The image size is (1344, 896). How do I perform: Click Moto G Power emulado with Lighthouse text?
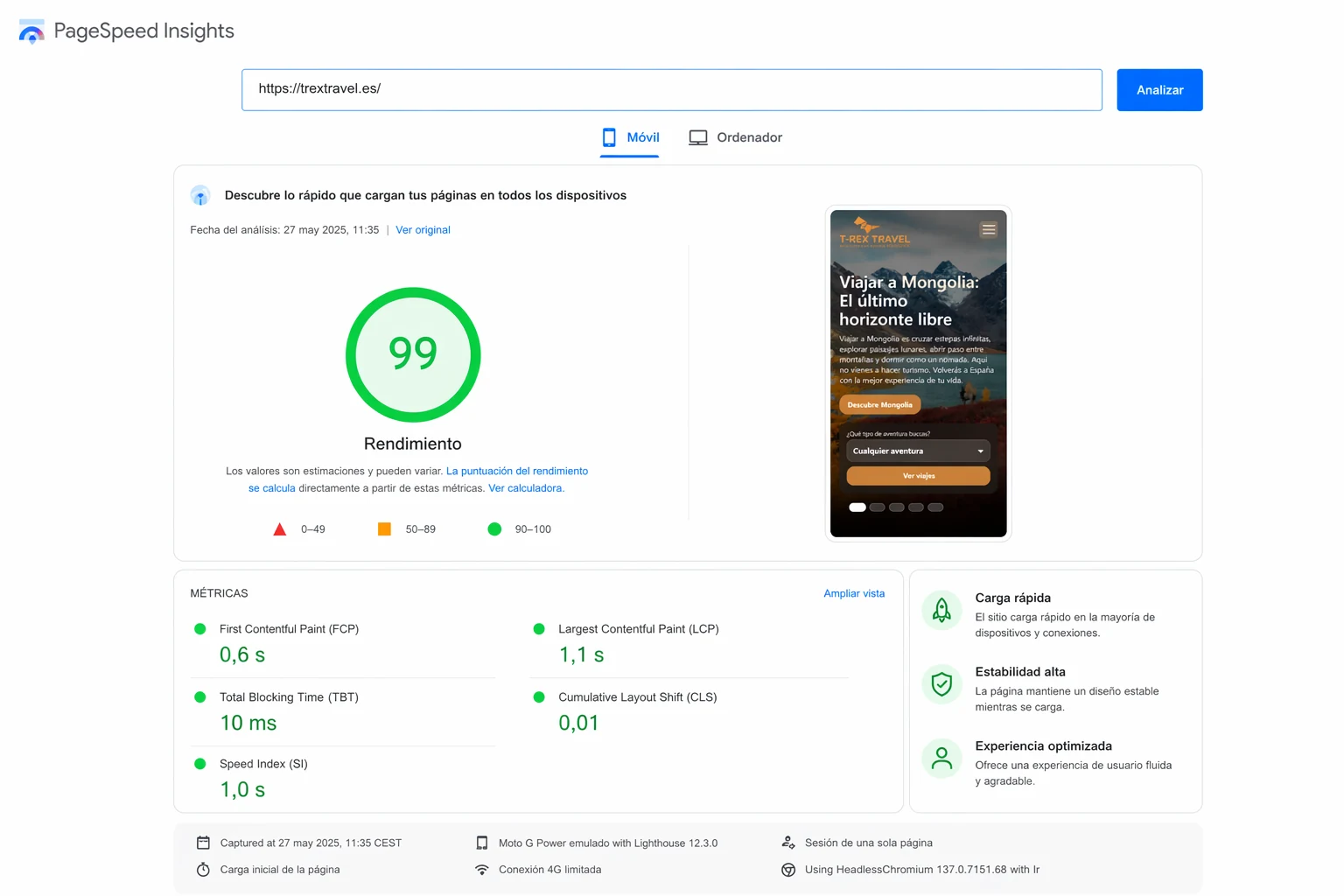tap(608, 843)
